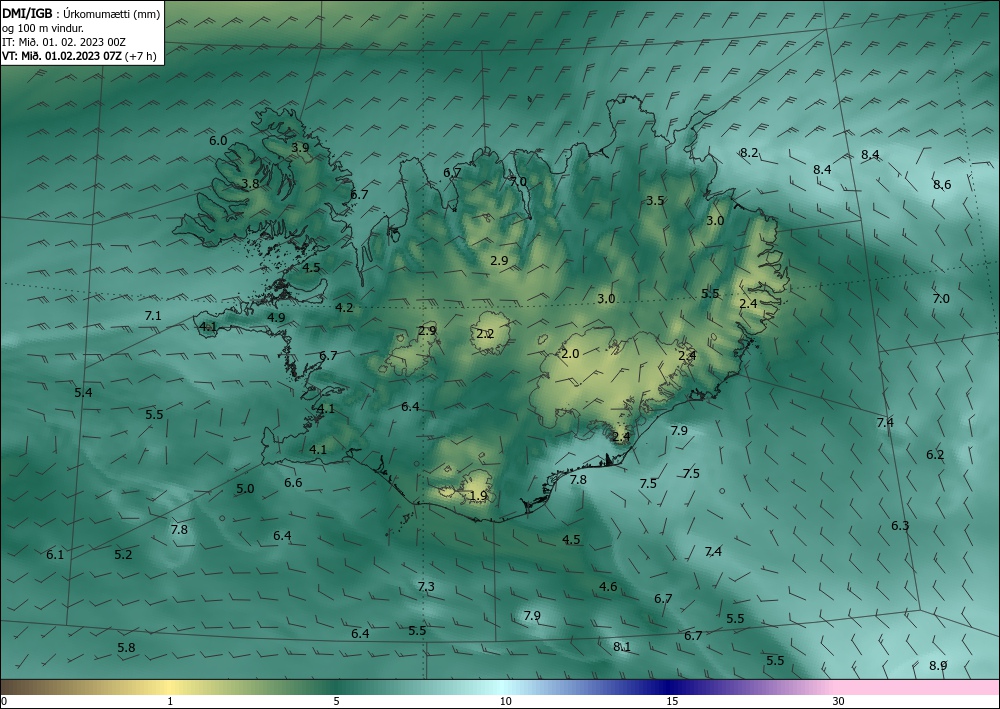
Task: Select the 3.5 value on the map
Action: point(655,200)
